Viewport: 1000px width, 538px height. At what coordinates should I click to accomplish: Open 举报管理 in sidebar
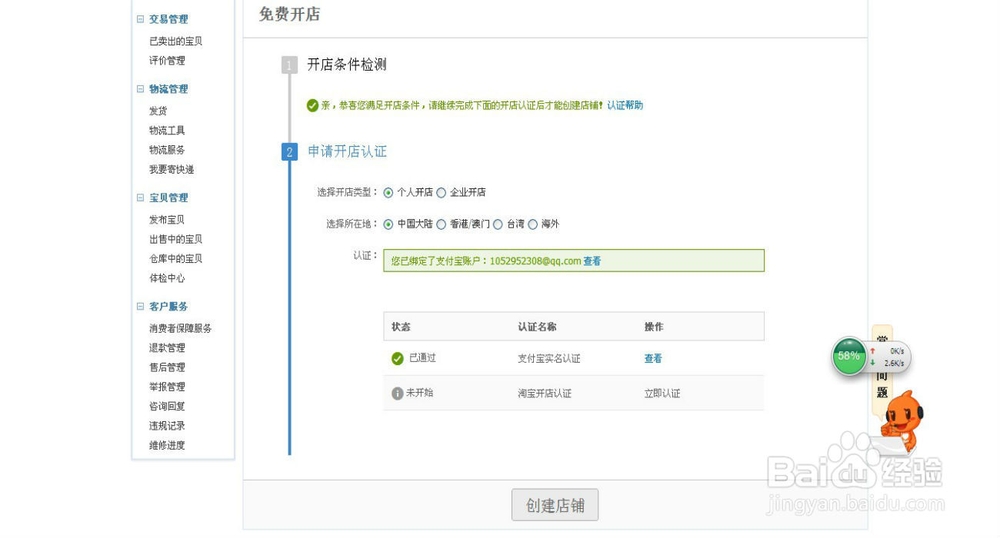167,387
